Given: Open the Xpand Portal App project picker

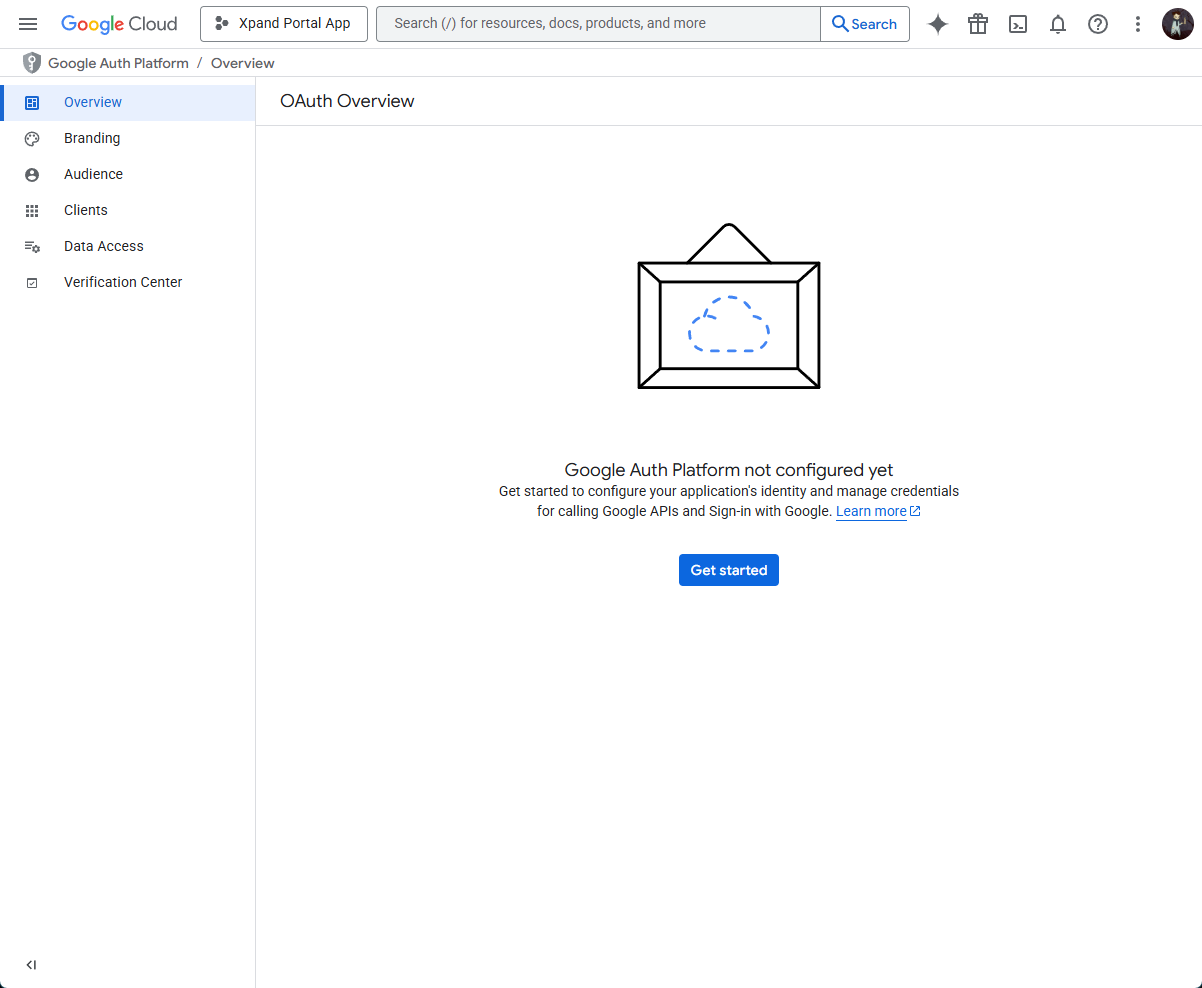Looking at the screenshot, I should 284,24.
